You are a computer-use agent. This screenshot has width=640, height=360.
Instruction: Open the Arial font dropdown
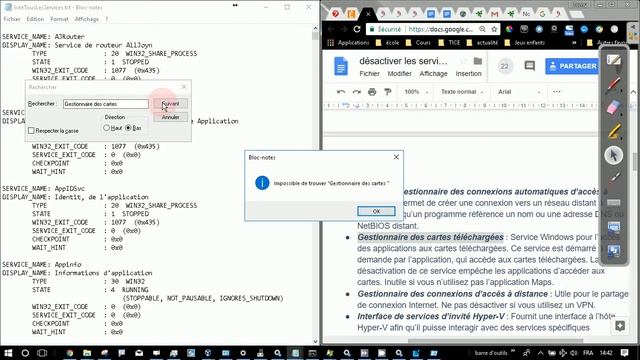pos(518,92)
